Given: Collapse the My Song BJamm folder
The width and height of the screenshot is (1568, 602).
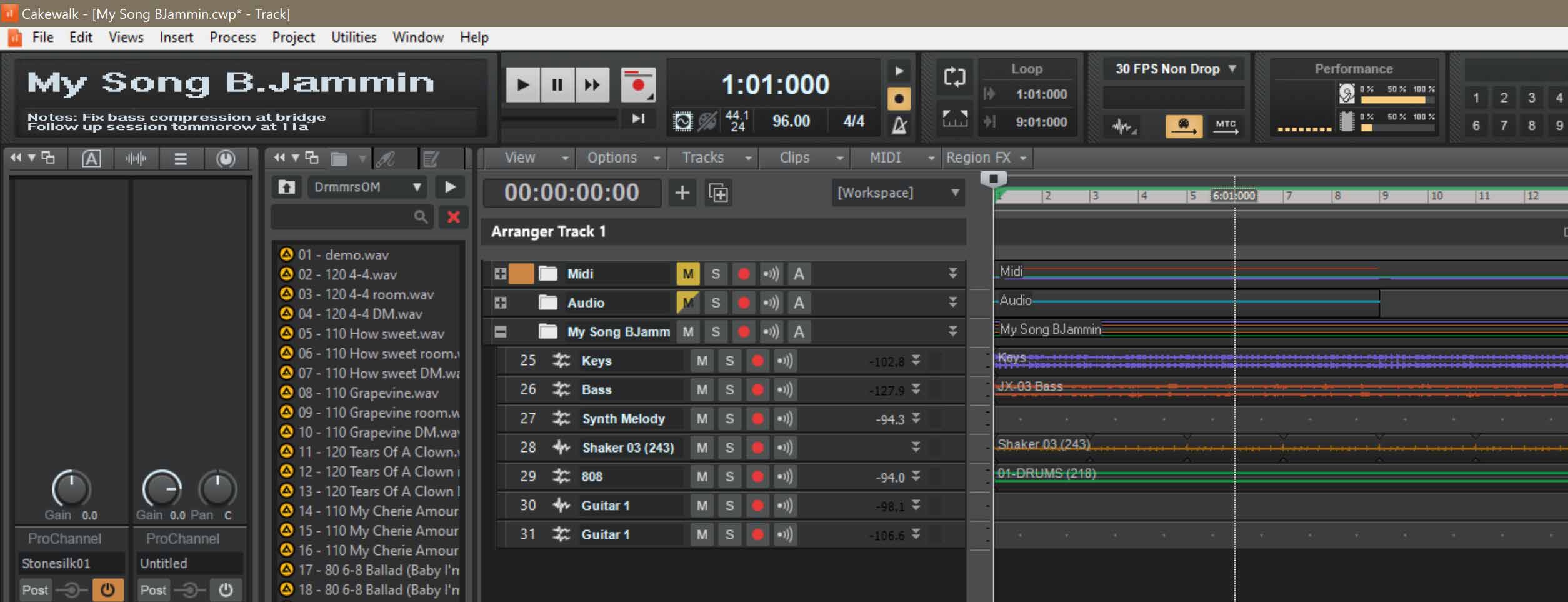Looking at the screenshot, I should click(x=500, y=332).
